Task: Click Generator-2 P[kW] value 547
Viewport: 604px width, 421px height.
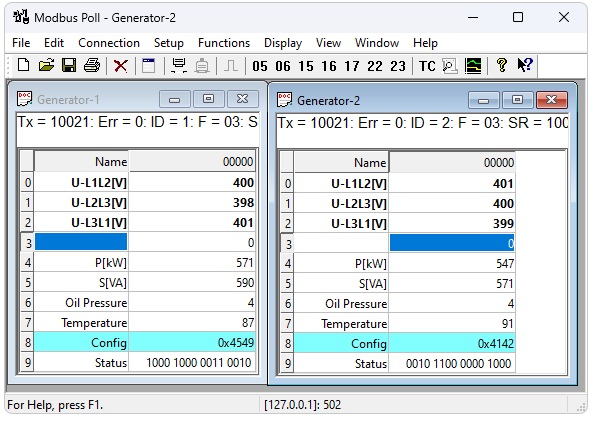Action: click(x=452, y=263)
